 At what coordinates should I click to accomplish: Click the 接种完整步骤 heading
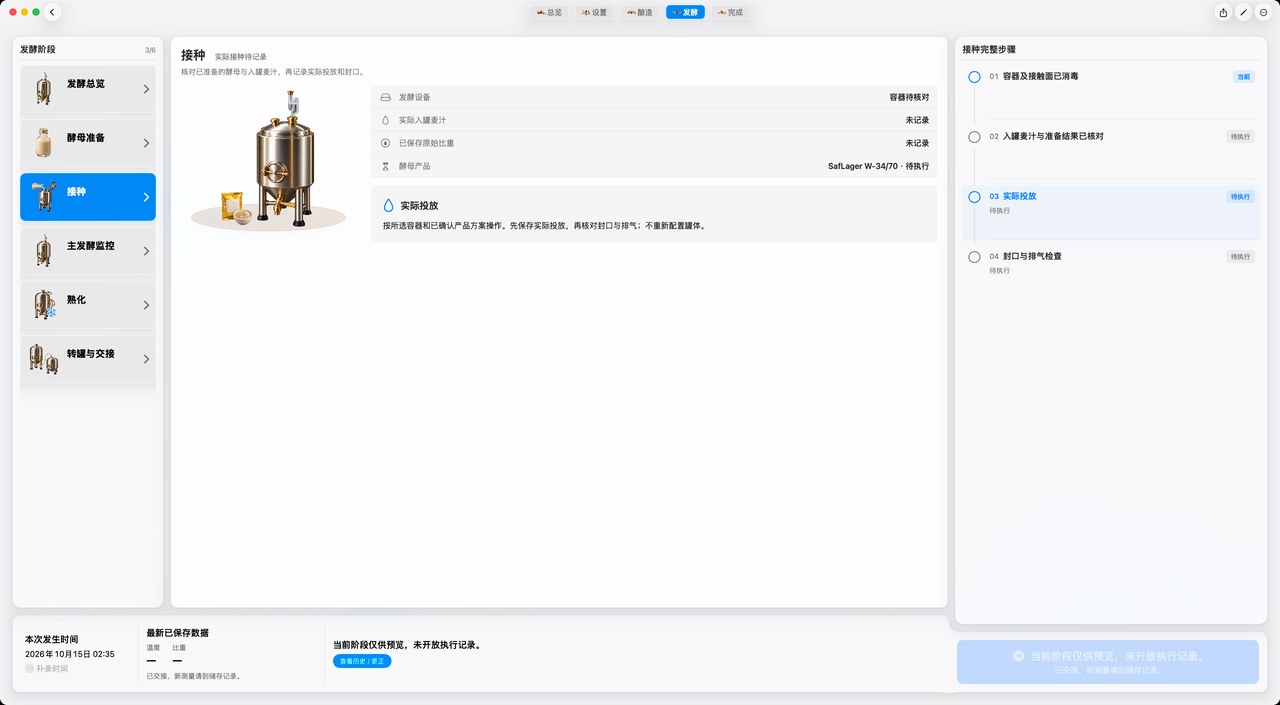pos(990,49)
